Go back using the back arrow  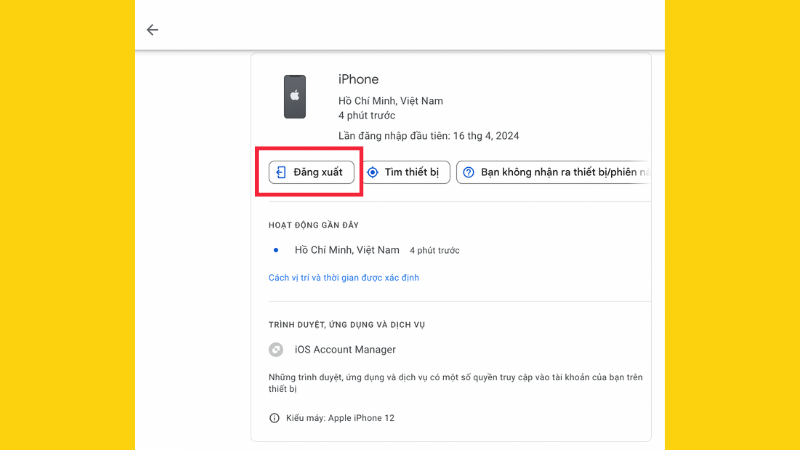[x=152, y=30]
